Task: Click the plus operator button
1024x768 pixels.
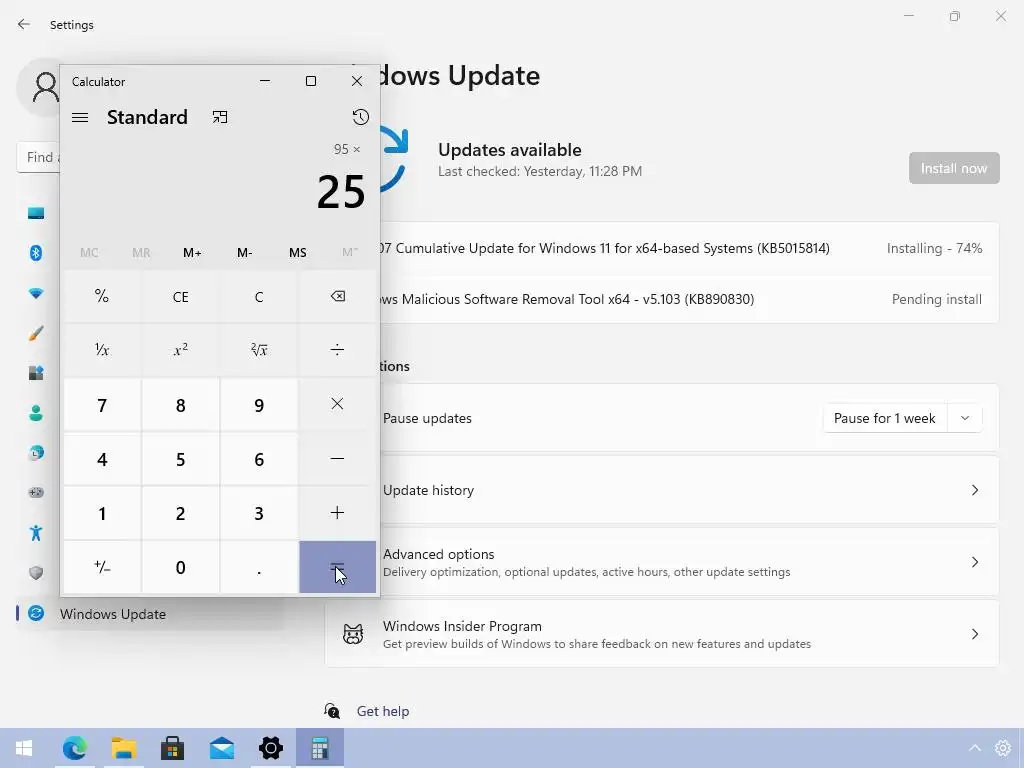Action: tap(337, 513)
